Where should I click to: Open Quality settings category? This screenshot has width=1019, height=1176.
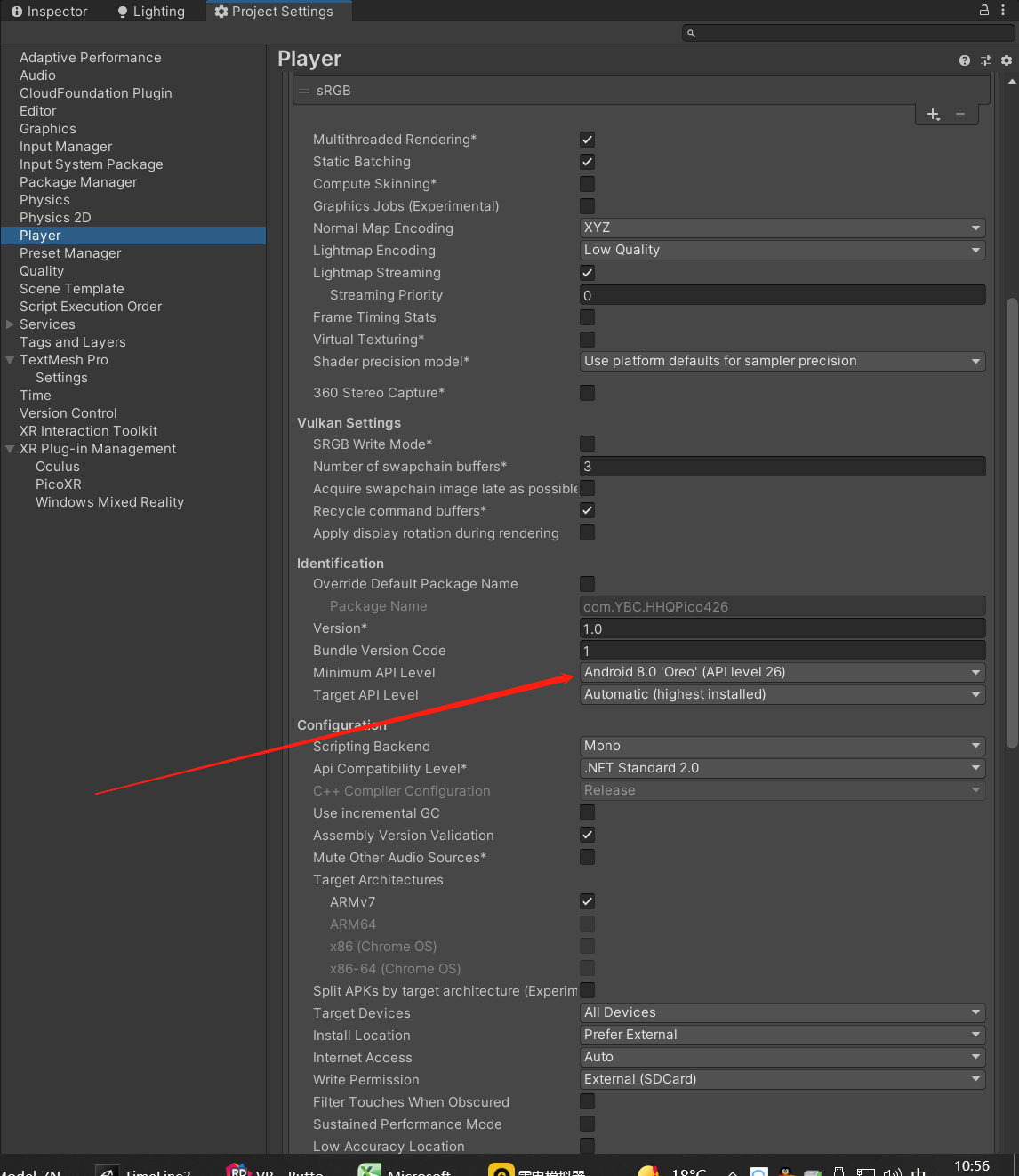click(42, 271)
